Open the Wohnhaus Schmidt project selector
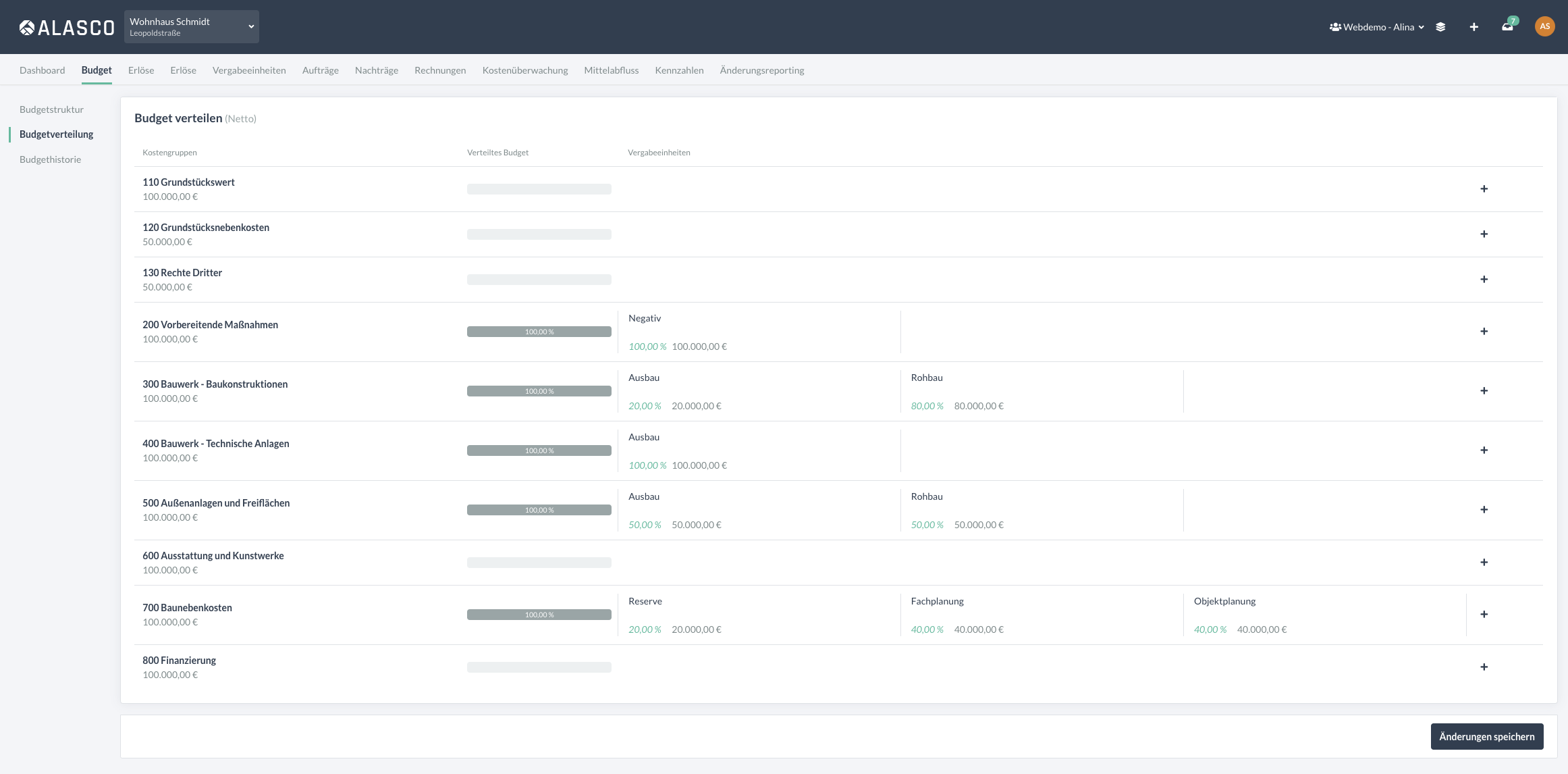 (192, 27)
